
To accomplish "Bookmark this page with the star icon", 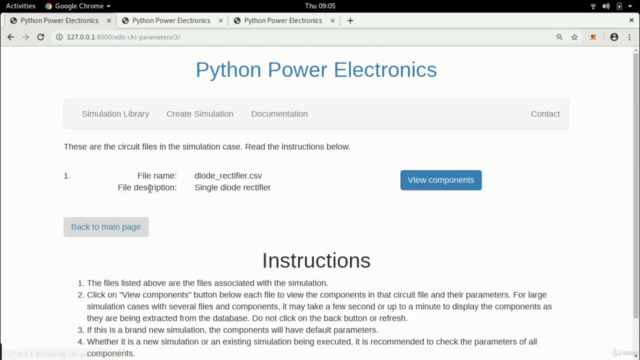I will coord(574,37).
